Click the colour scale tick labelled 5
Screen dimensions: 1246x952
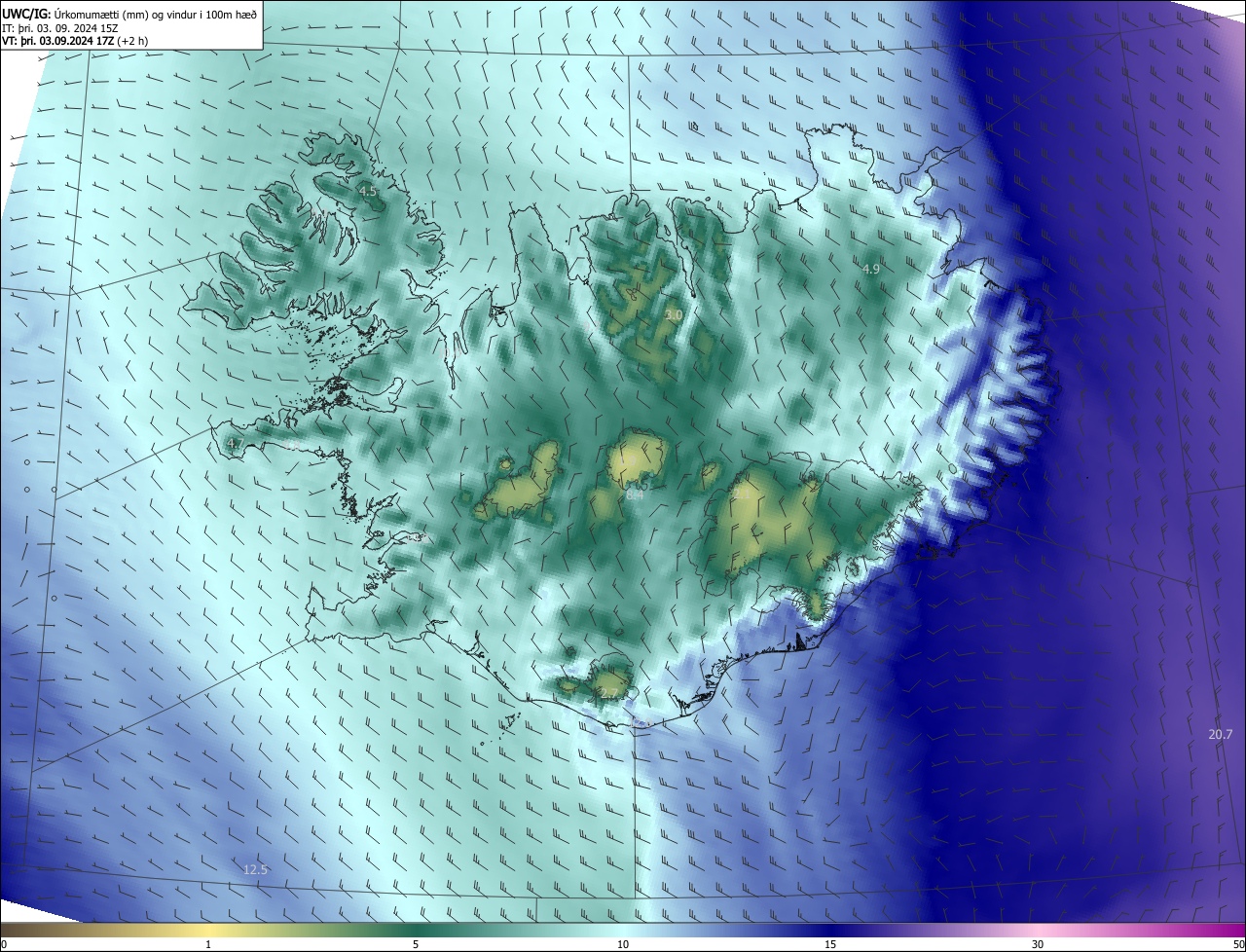[x=416, y=944]
